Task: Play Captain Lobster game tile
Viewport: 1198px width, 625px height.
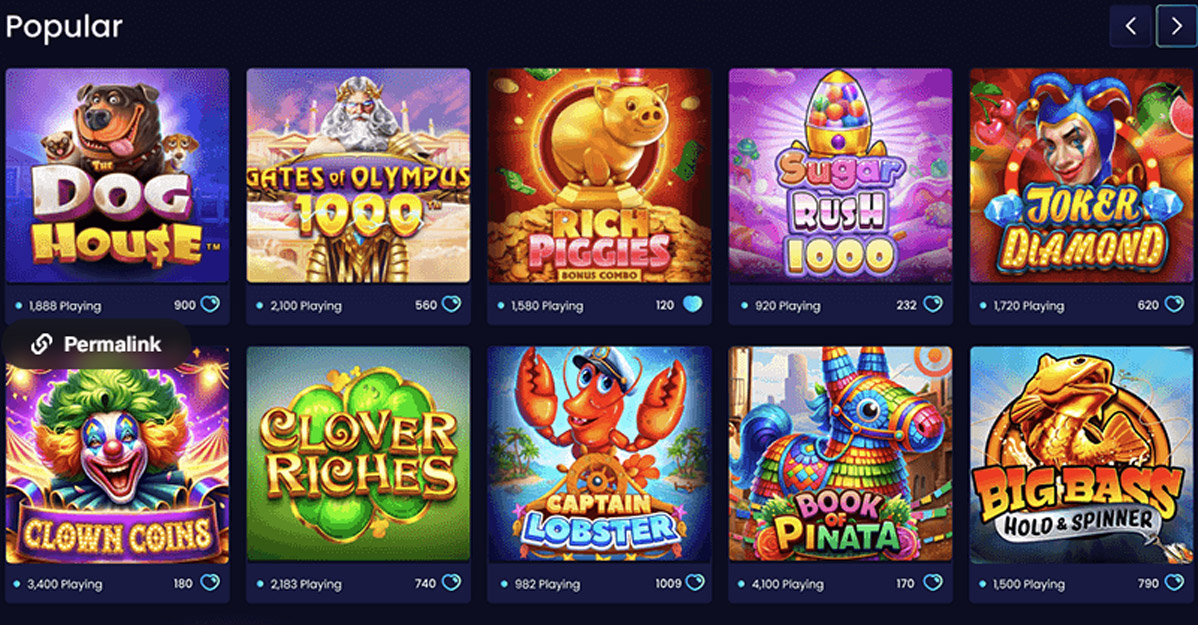Action: coord(600,455)
